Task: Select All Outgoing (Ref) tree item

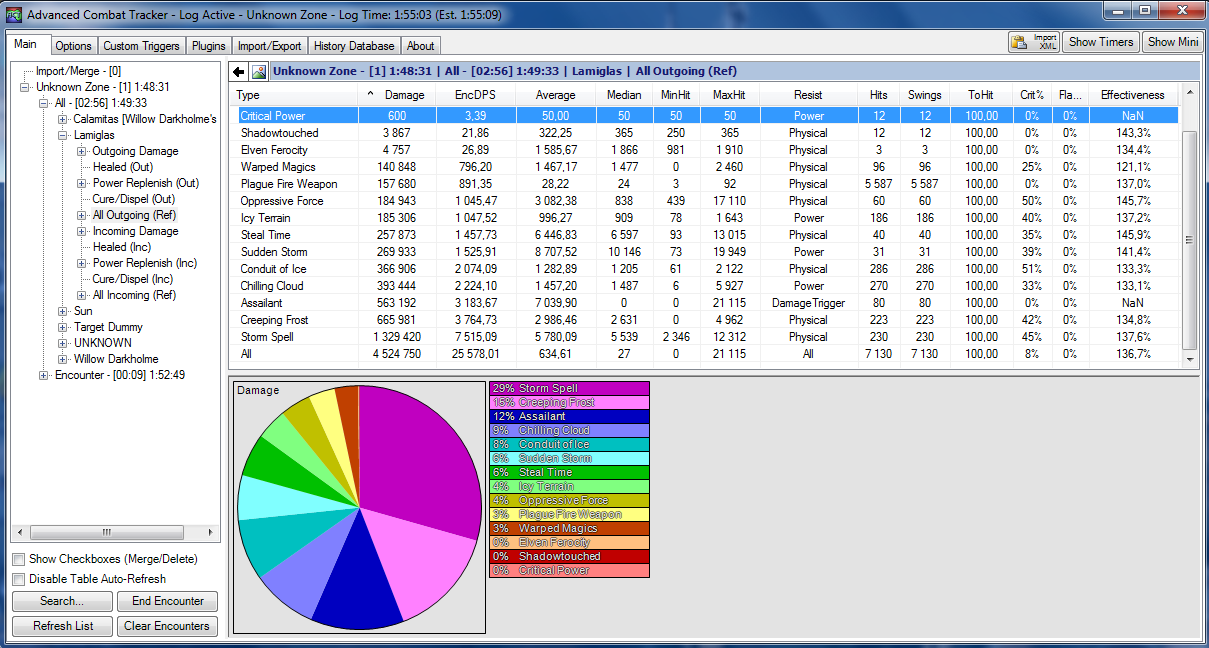Action: click(134, 215)
